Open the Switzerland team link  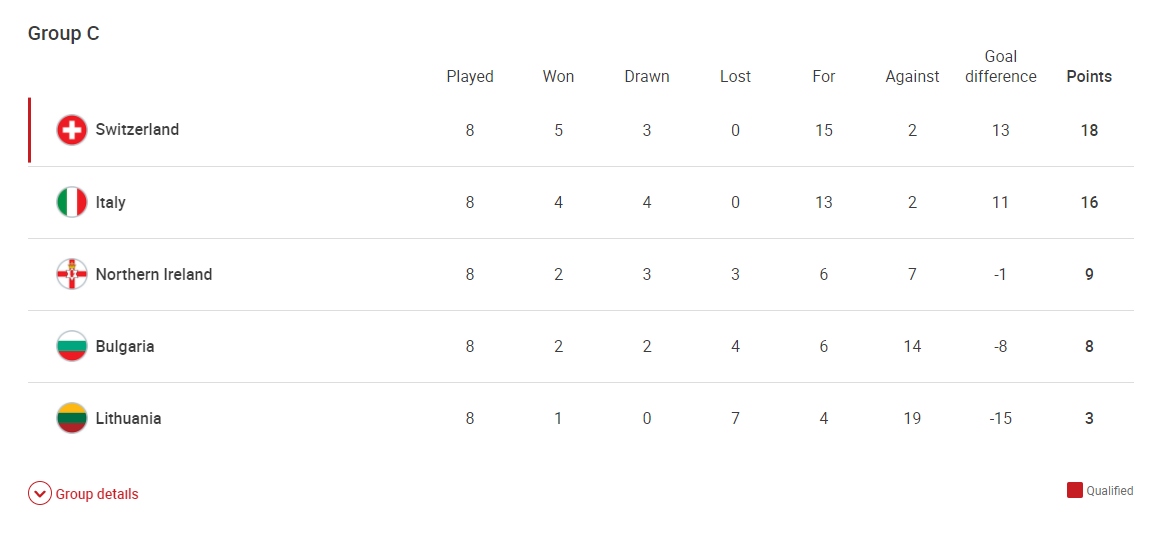[137, 130]
